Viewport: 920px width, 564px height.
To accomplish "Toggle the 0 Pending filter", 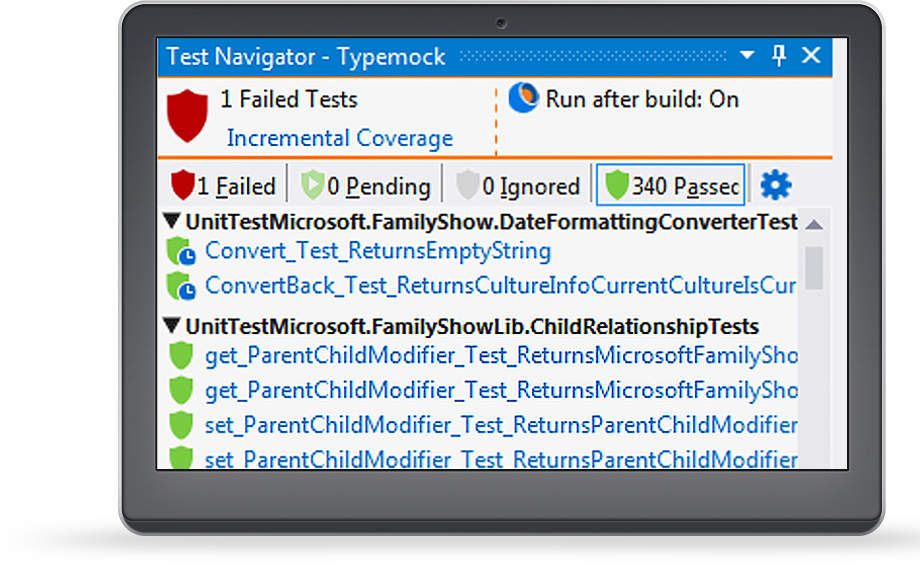I will (x=366, y=186).
